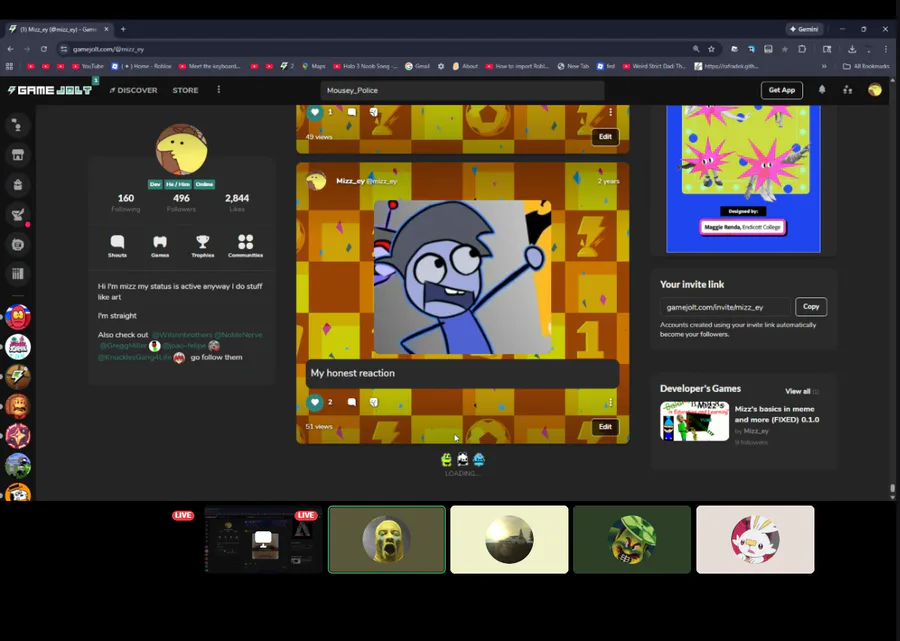This screenshot has width=900, height=641.
Task: Follow the @Wilsonbrothers mention link
Action: 182,335
